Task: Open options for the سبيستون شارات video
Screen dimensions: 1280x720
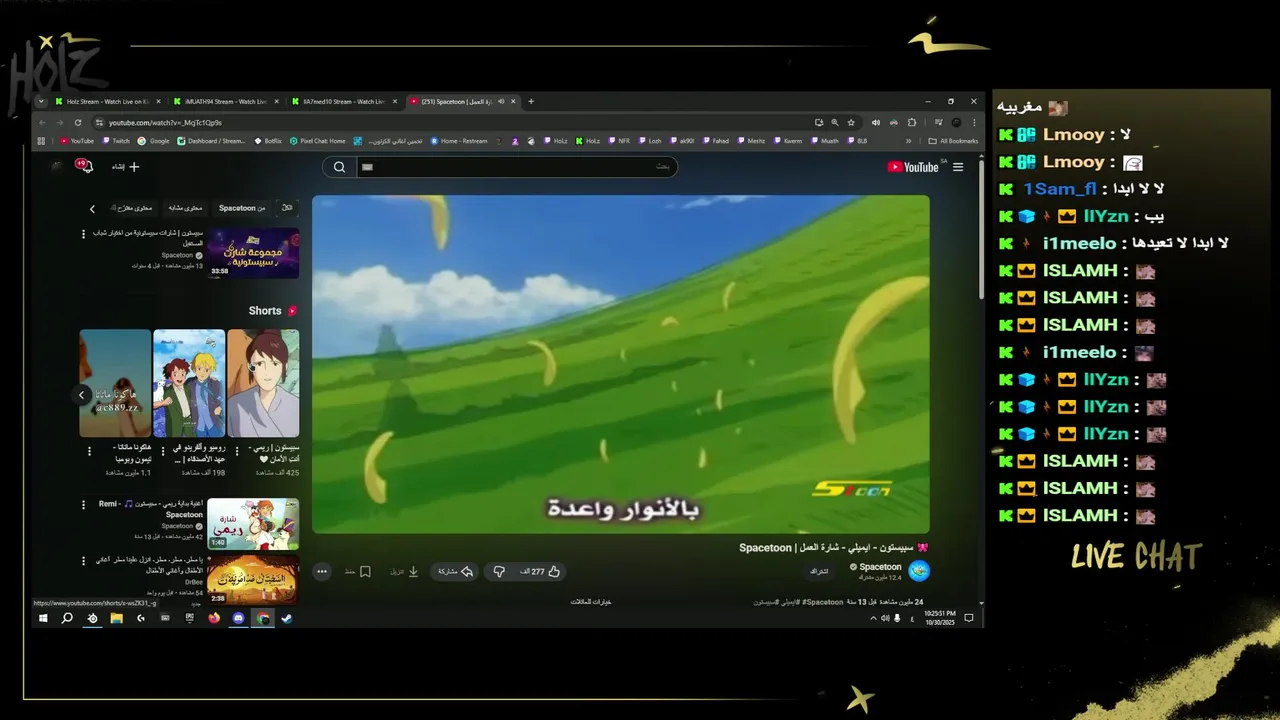Action: (x=83, y=234)
